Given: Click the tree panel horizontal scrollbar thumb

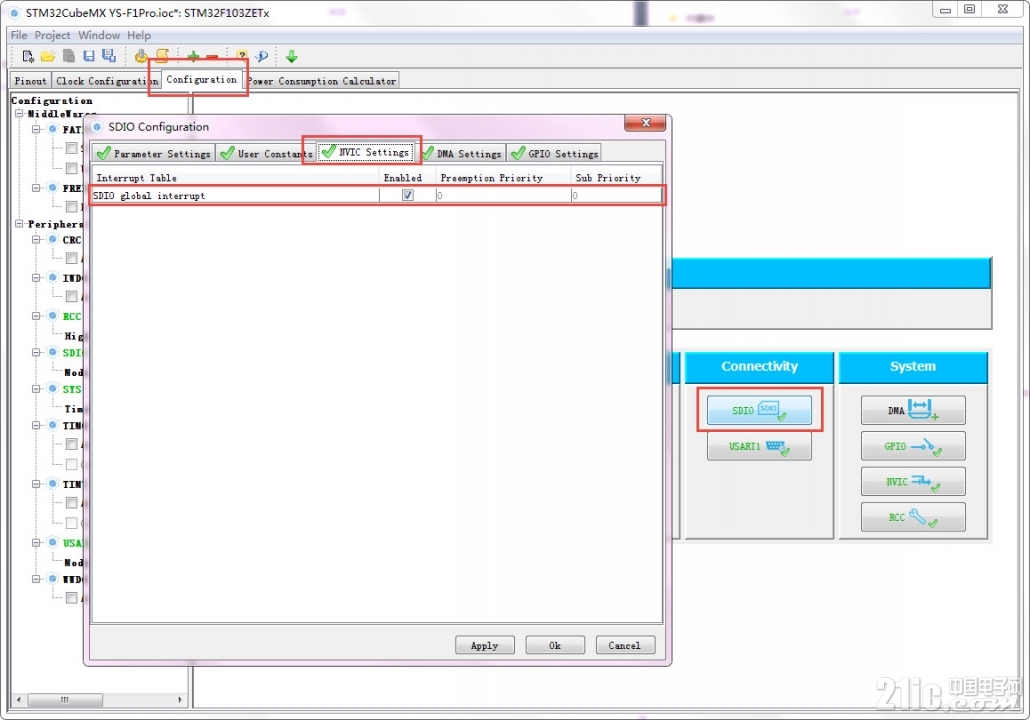Looking at the screenshot, I should click(x=64, y=700).
